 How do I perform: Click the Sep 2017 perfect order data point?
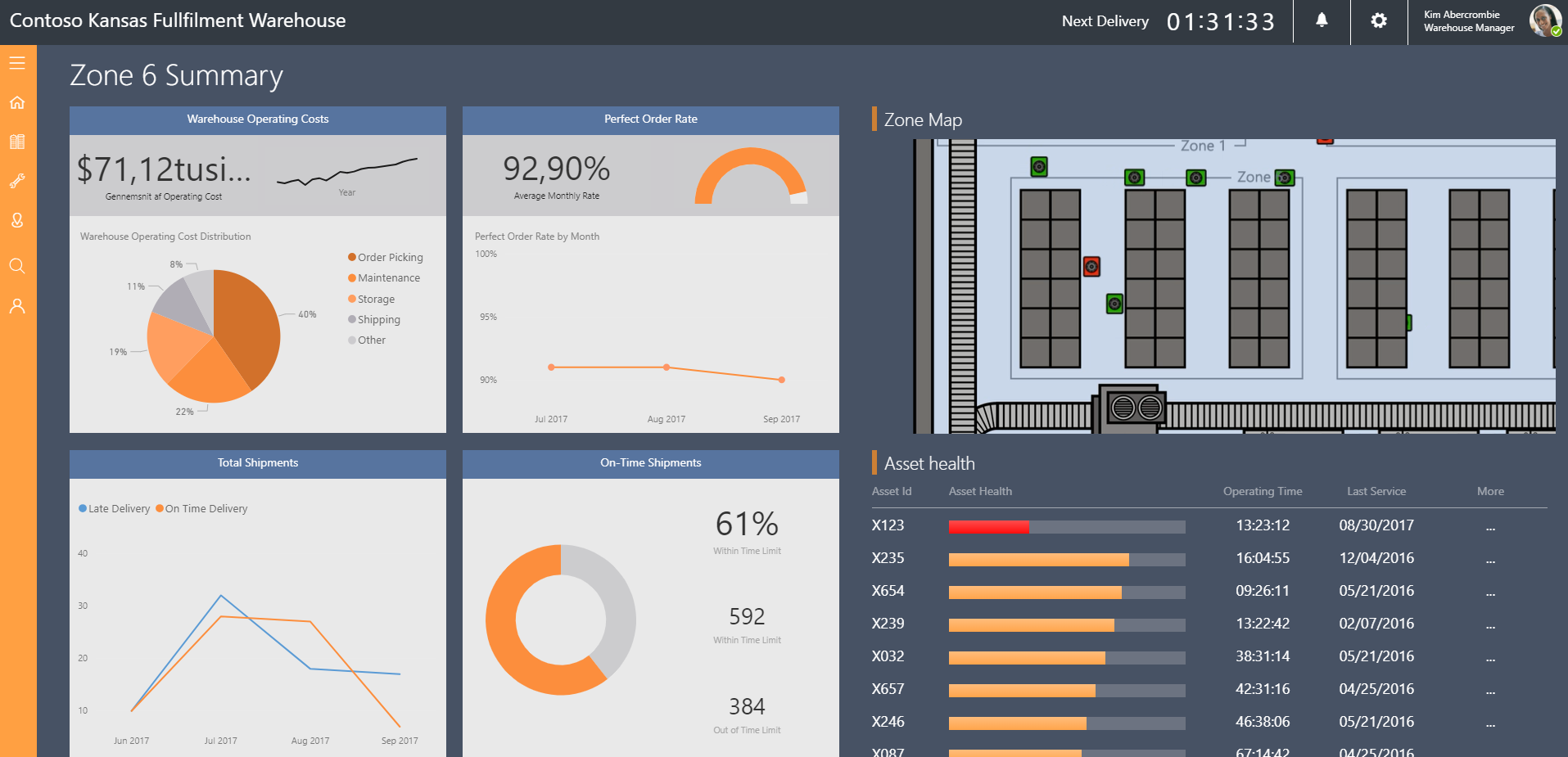pyautogui.click(x=782, y=380)
